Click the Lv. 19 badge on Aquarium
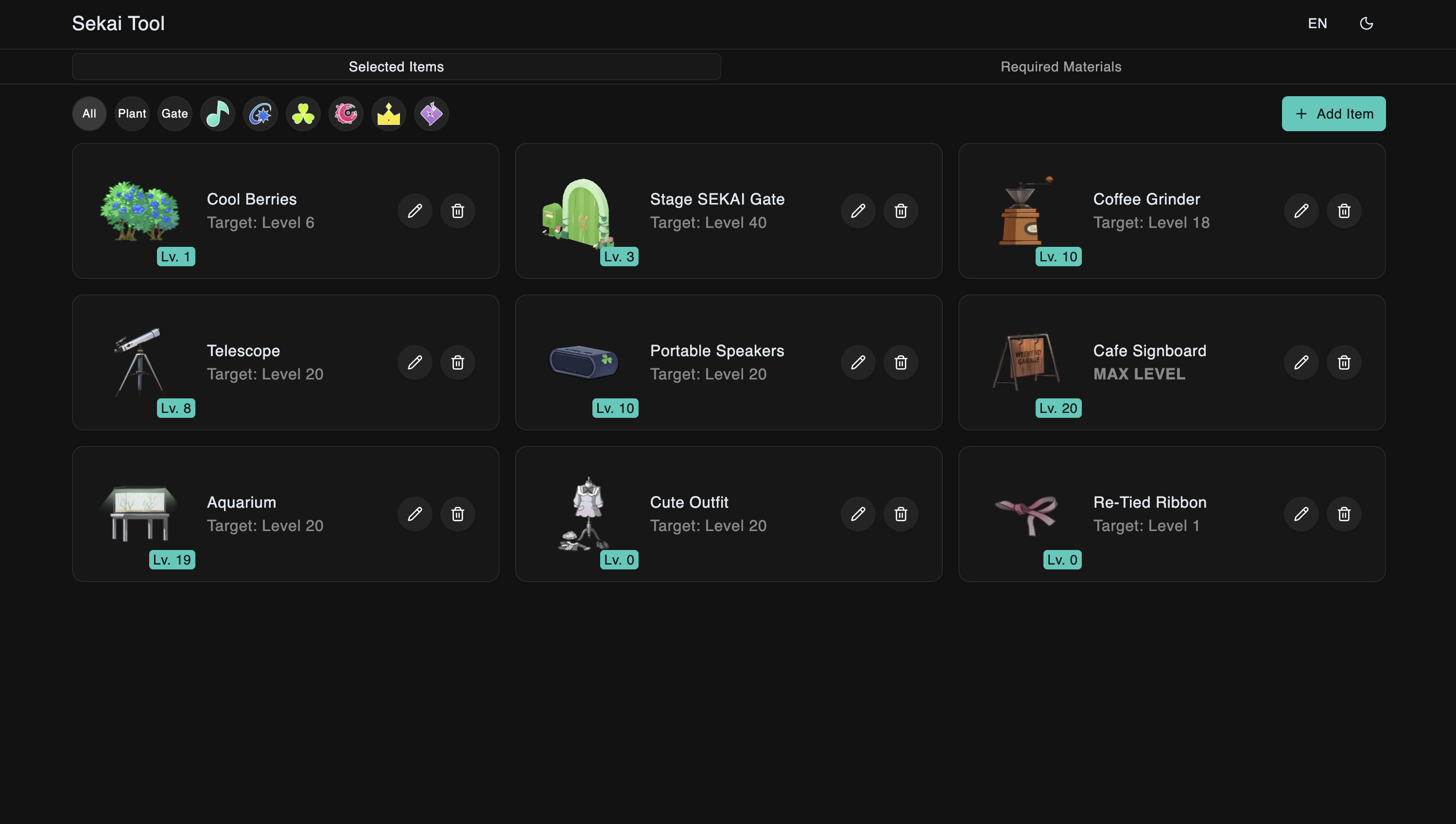Viewport: 1456px width, 824px height. [172, 560]
